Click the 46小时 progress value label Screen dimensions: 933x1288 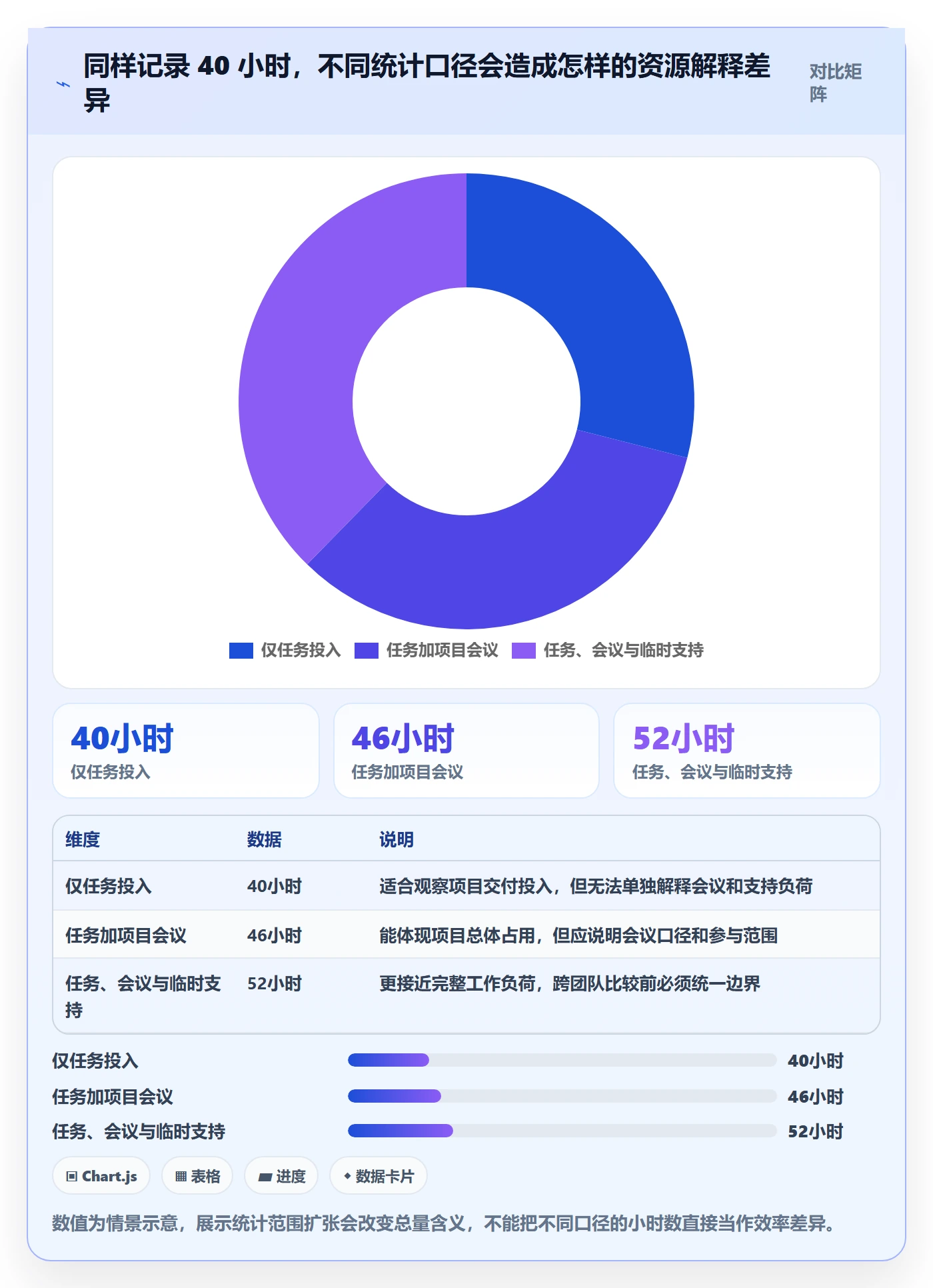pyautogui.click(x=816, y=1097)
